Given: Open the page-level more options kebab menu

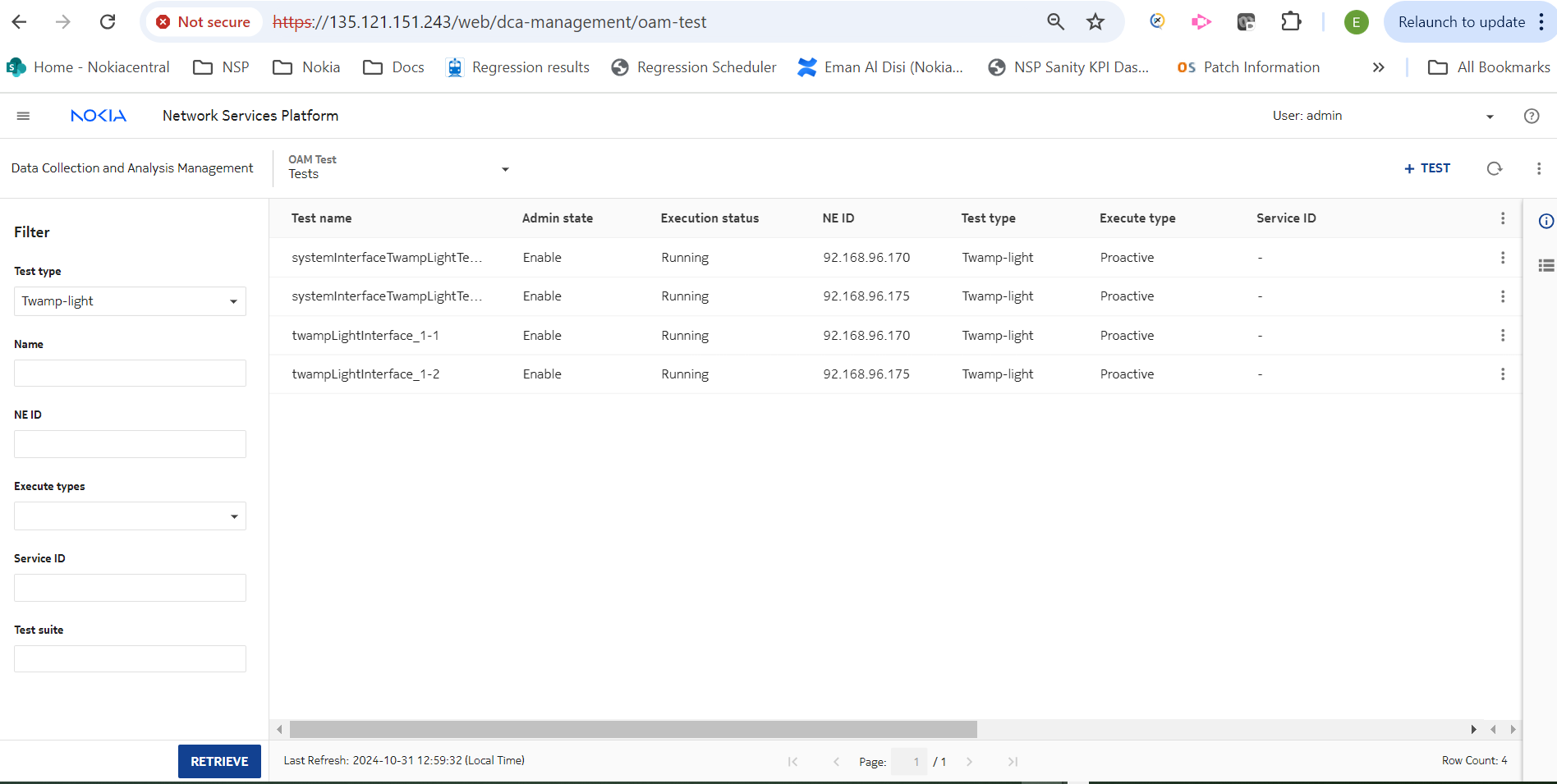Looking at the screenshot, I should click(1538, 168).
